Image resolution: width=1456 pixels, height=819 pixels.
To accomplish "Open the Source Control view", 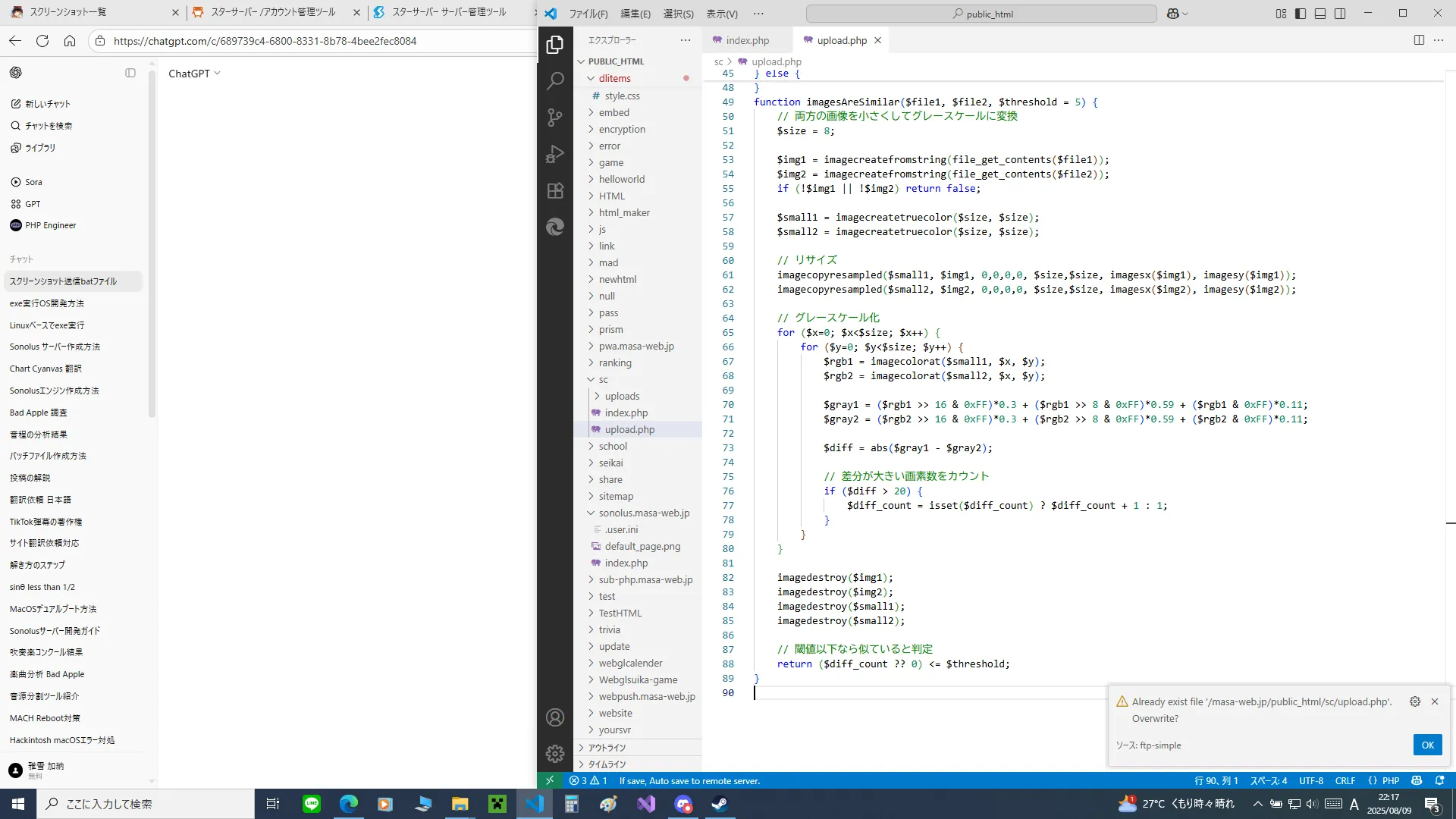I will pyautogui.click(x=555, y=117).
